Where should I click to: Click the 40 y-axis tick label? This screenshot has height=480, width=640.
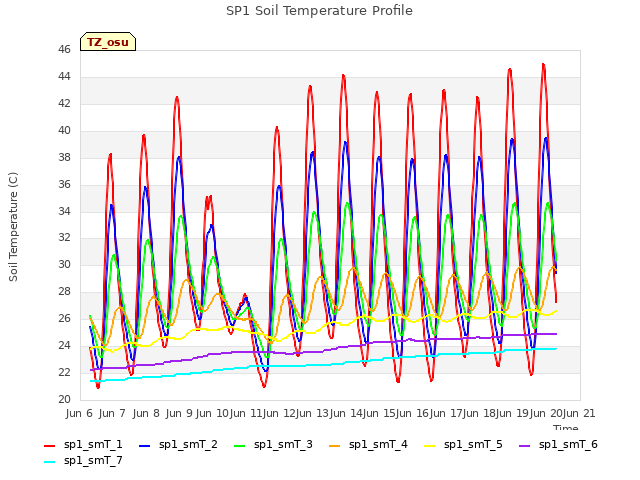click(x=64, y=131)
